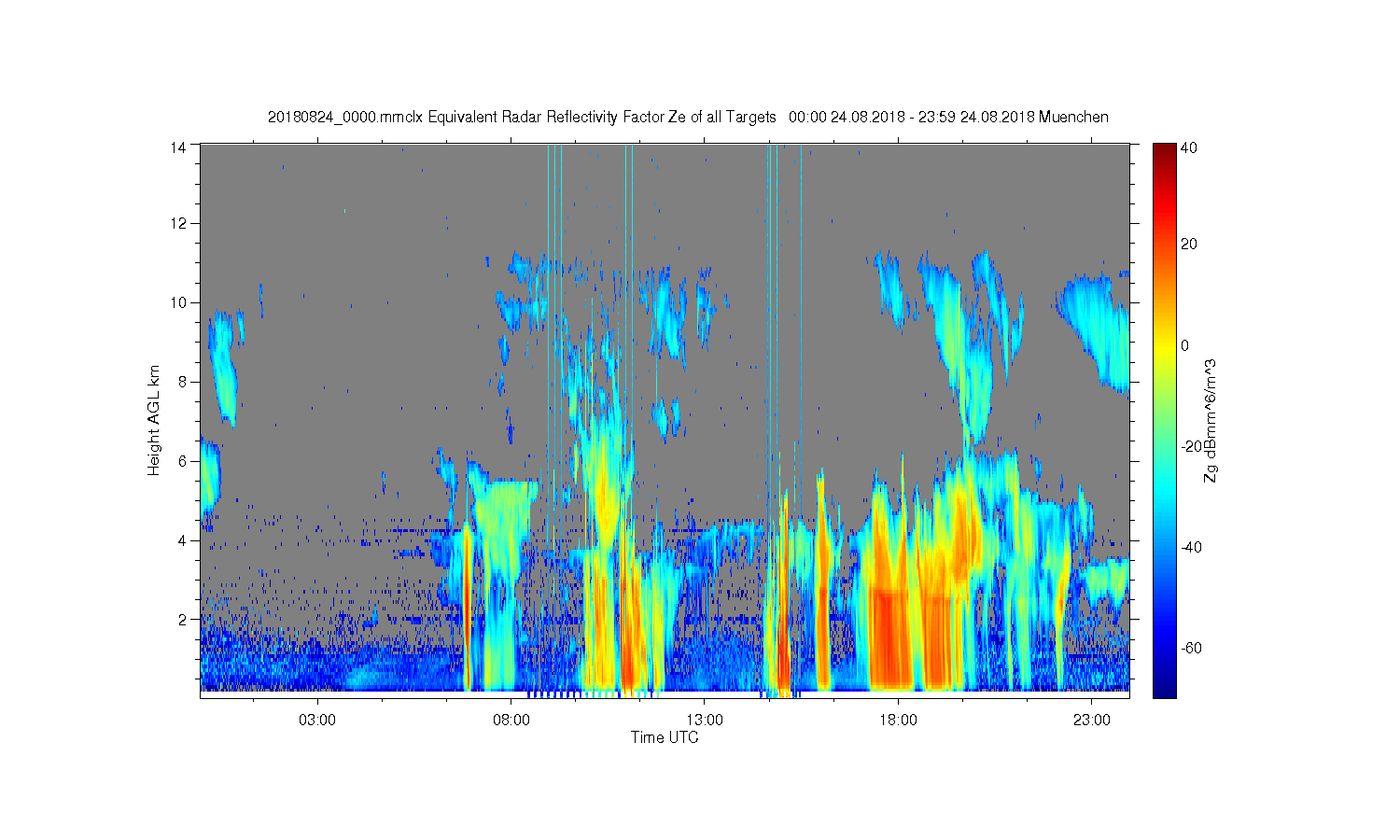Click the dark red top of the colorbar
Screen dimensions: 1400x840
point(1164,151)
